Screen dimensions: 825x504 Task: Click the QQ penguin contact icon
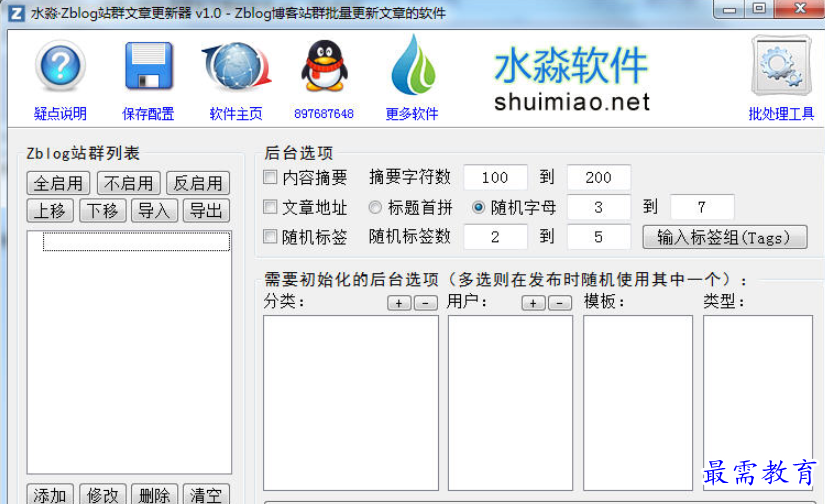pos(324,66)
